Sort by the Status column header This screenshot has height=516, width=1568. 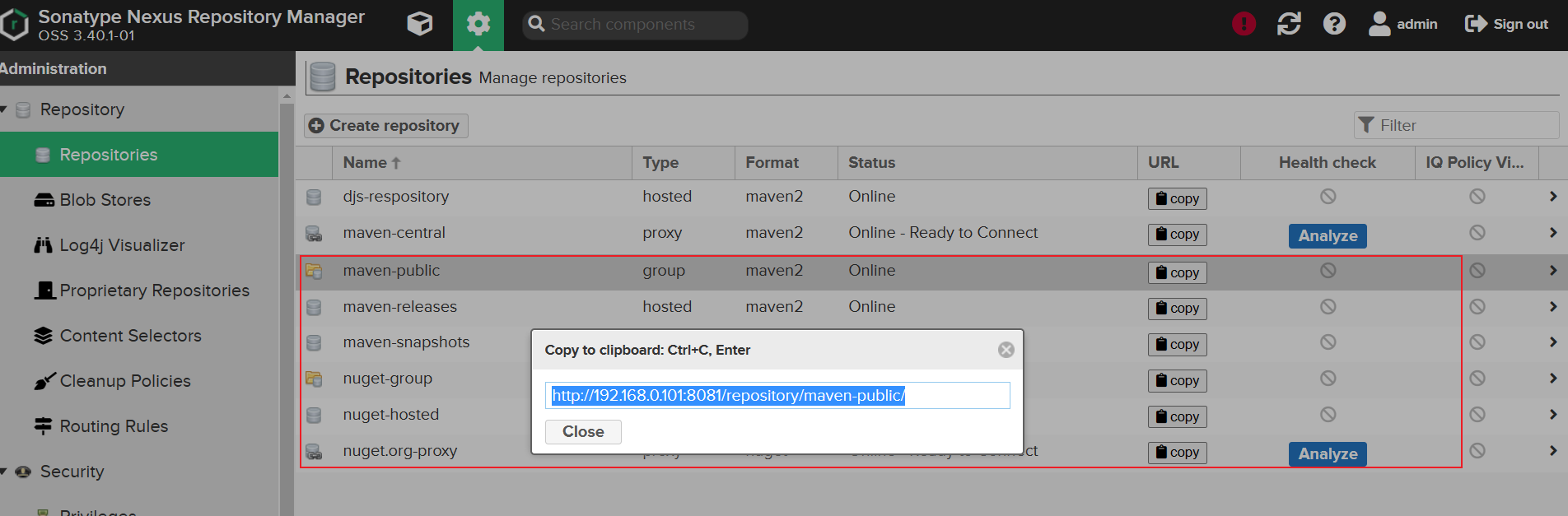pyautogui.click(x=987, y=163)
